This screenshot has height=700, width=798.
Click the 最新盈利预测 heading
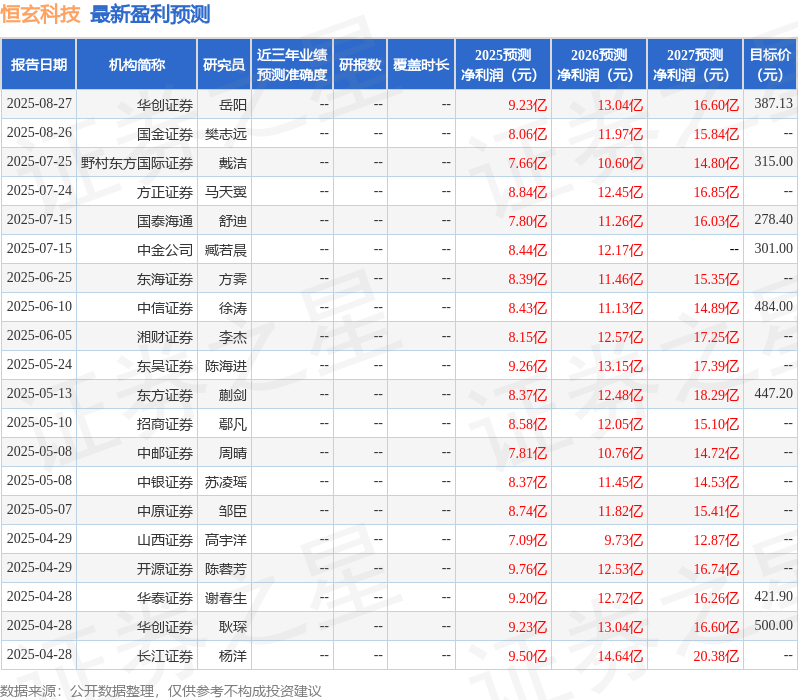[x=150, y=14]
